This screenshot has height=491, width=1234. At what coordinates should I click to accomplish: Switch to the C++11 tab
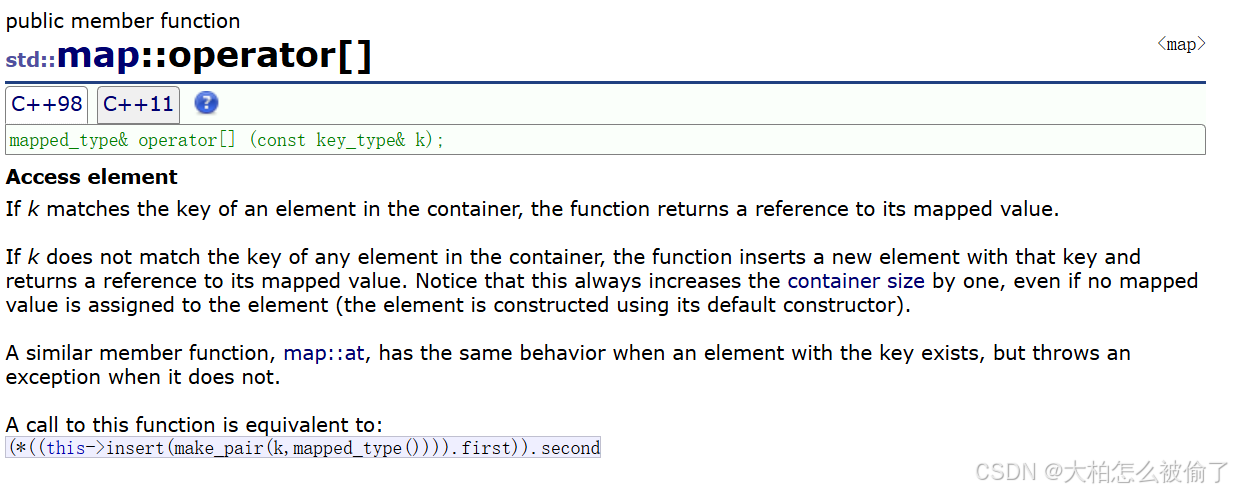click(x=138, y=104)
